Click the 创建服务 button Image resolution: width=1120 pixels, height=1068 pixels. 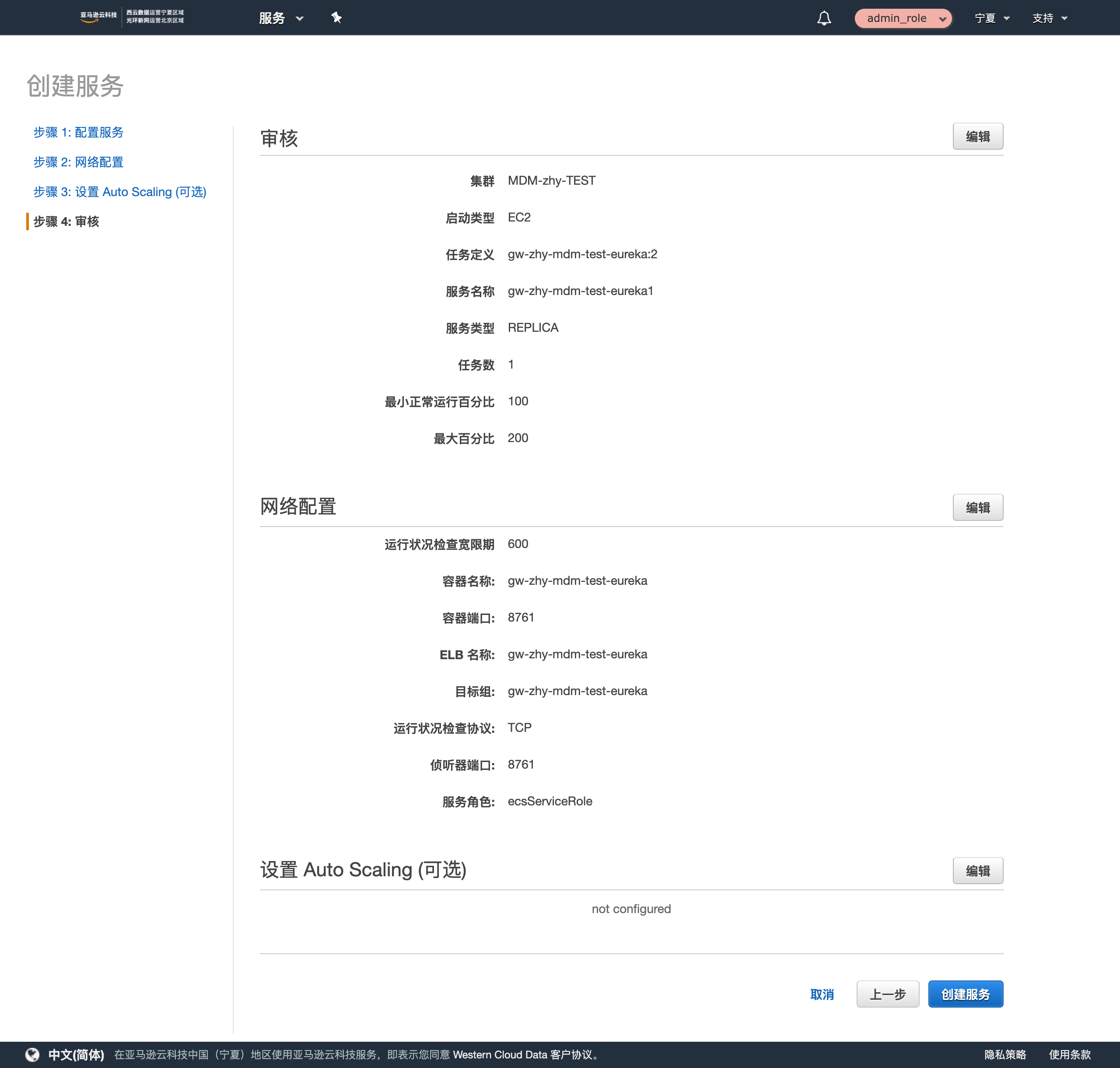[x=965, y=994]
